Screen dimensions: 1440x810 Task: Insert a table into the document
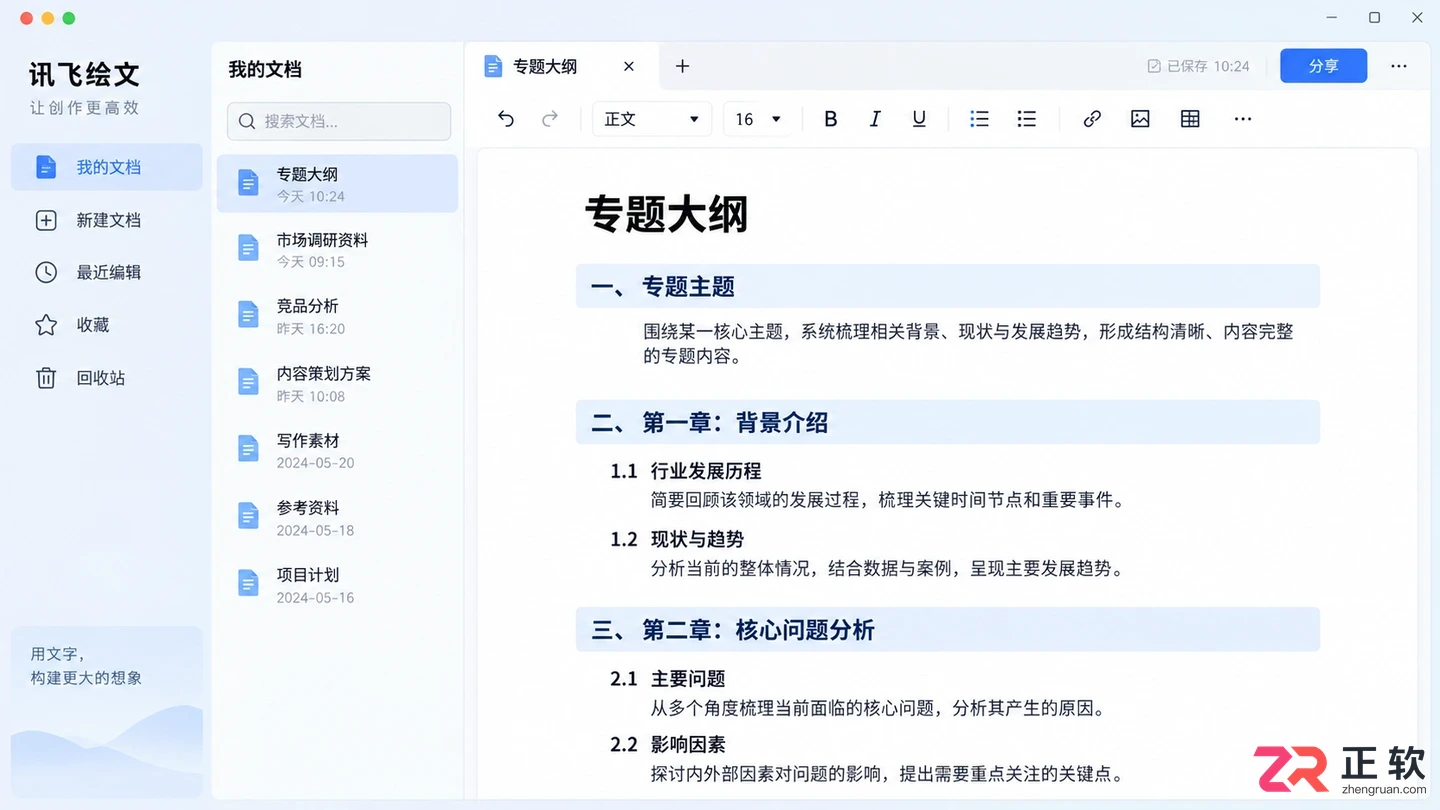pos(1190,119)
